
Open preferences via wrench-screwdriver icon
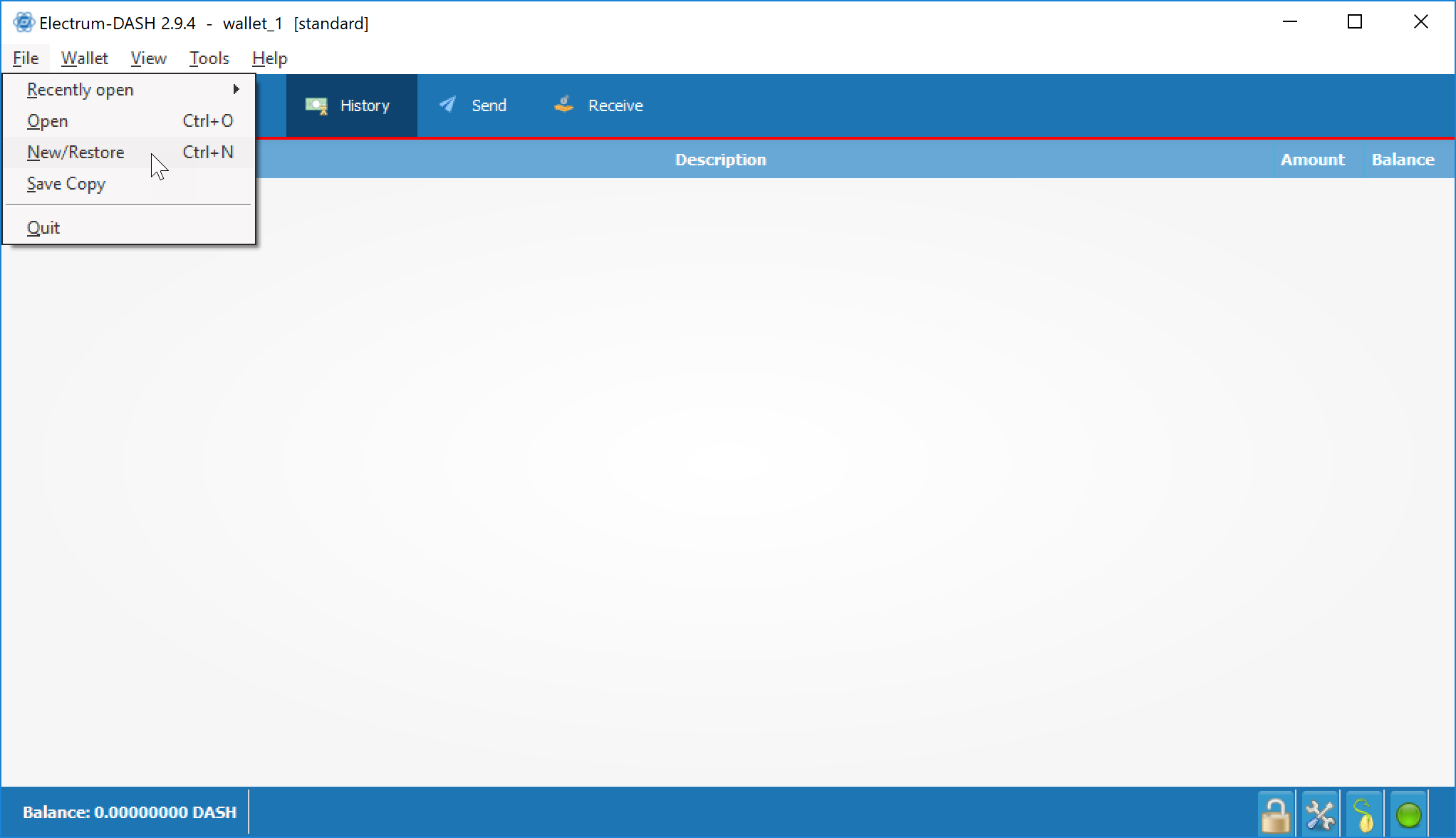[x=1319, y=814]
